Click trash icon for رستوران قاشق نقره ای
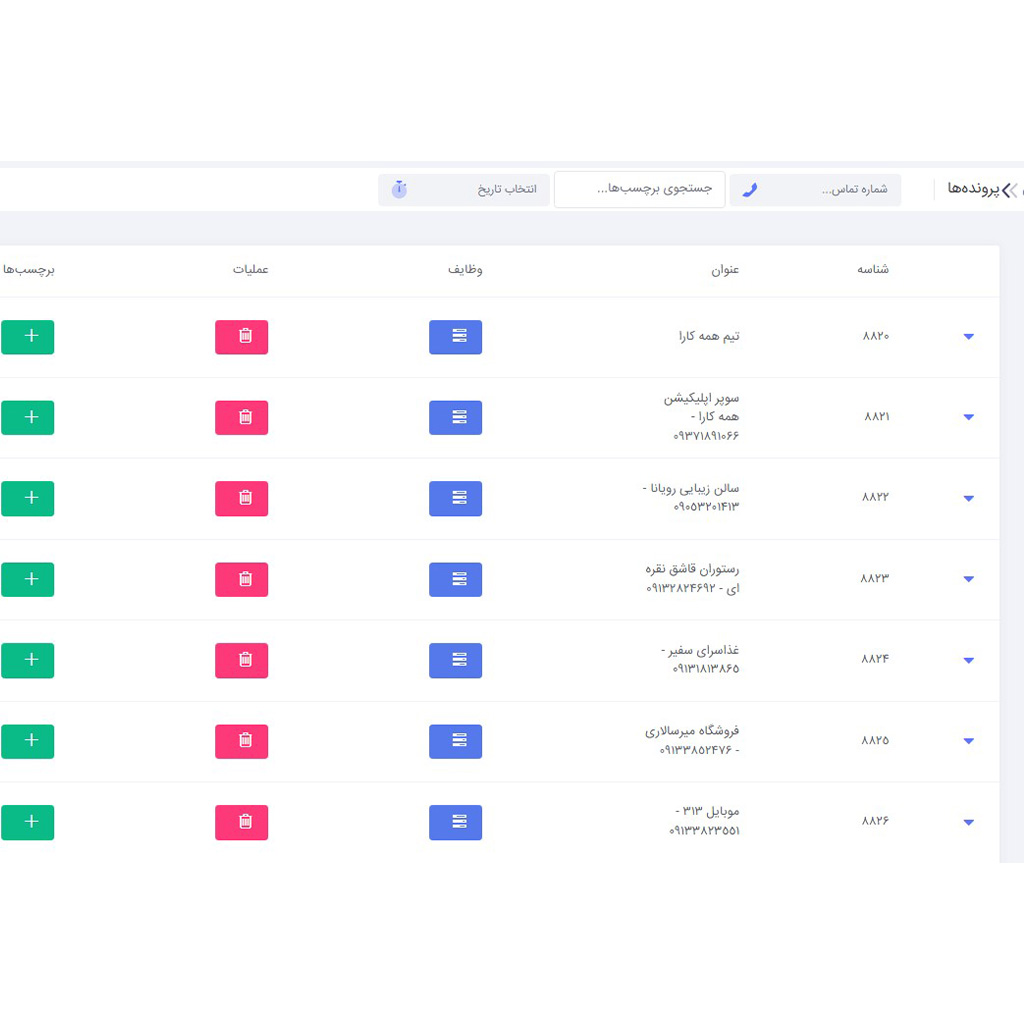1024x1024 pixels. pos(241,579)
